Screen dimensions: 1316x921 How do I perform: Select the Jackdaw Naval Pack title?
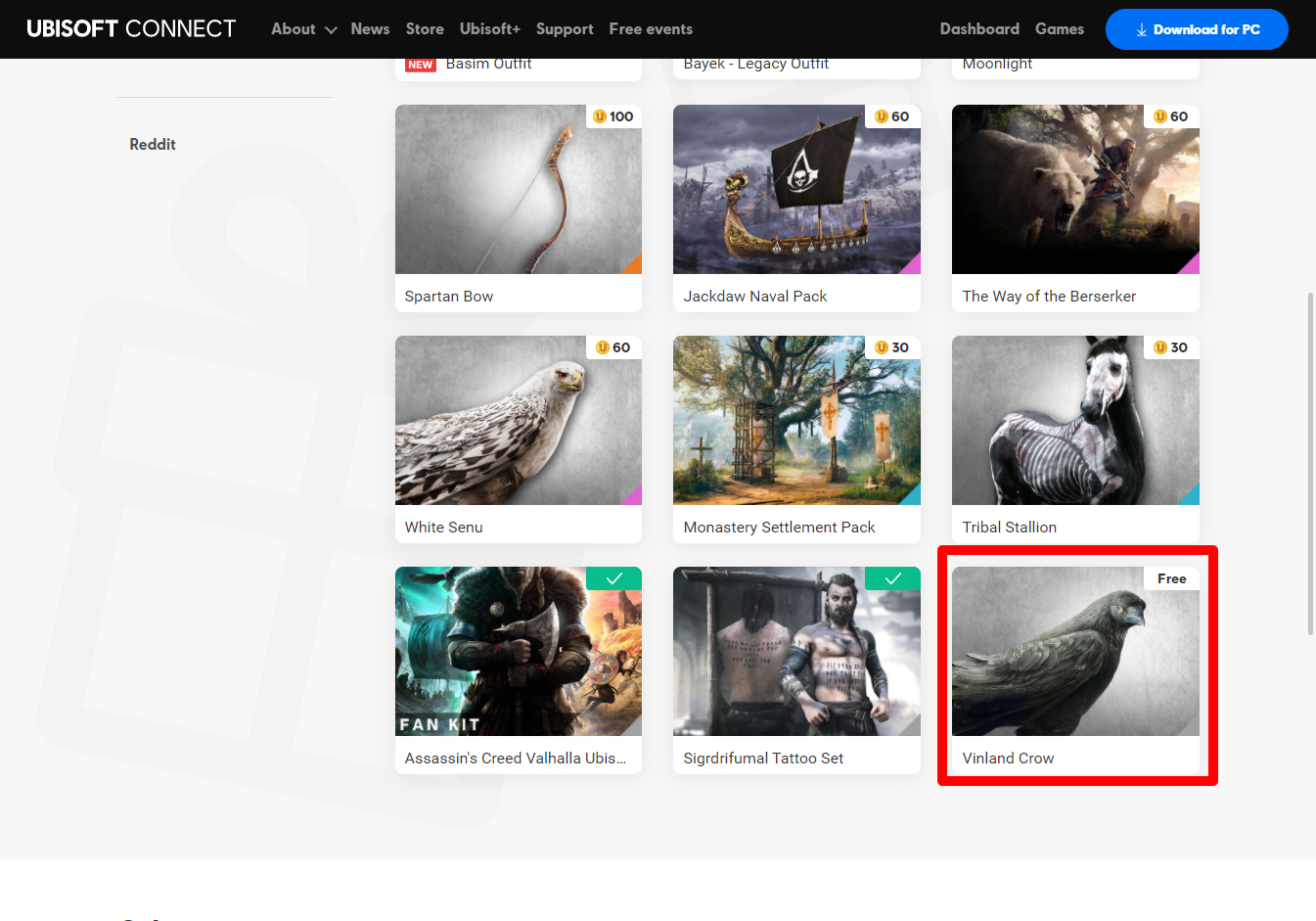click(755, 296)
